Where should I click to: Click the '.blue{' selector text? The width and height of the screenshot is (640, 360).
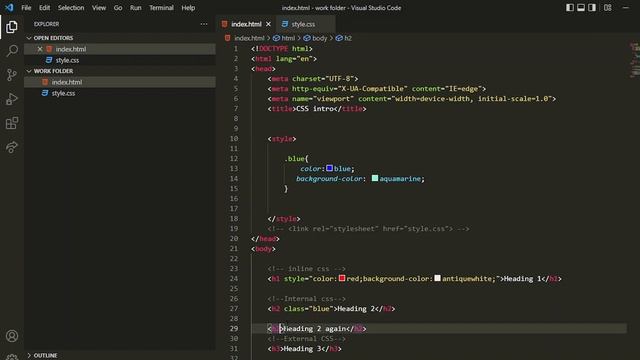point(296,158)
